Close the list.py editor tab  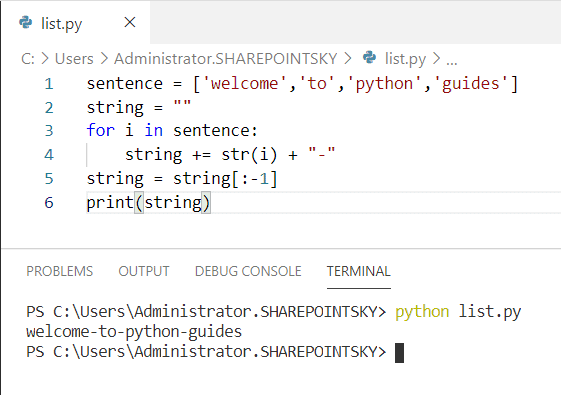130,23
